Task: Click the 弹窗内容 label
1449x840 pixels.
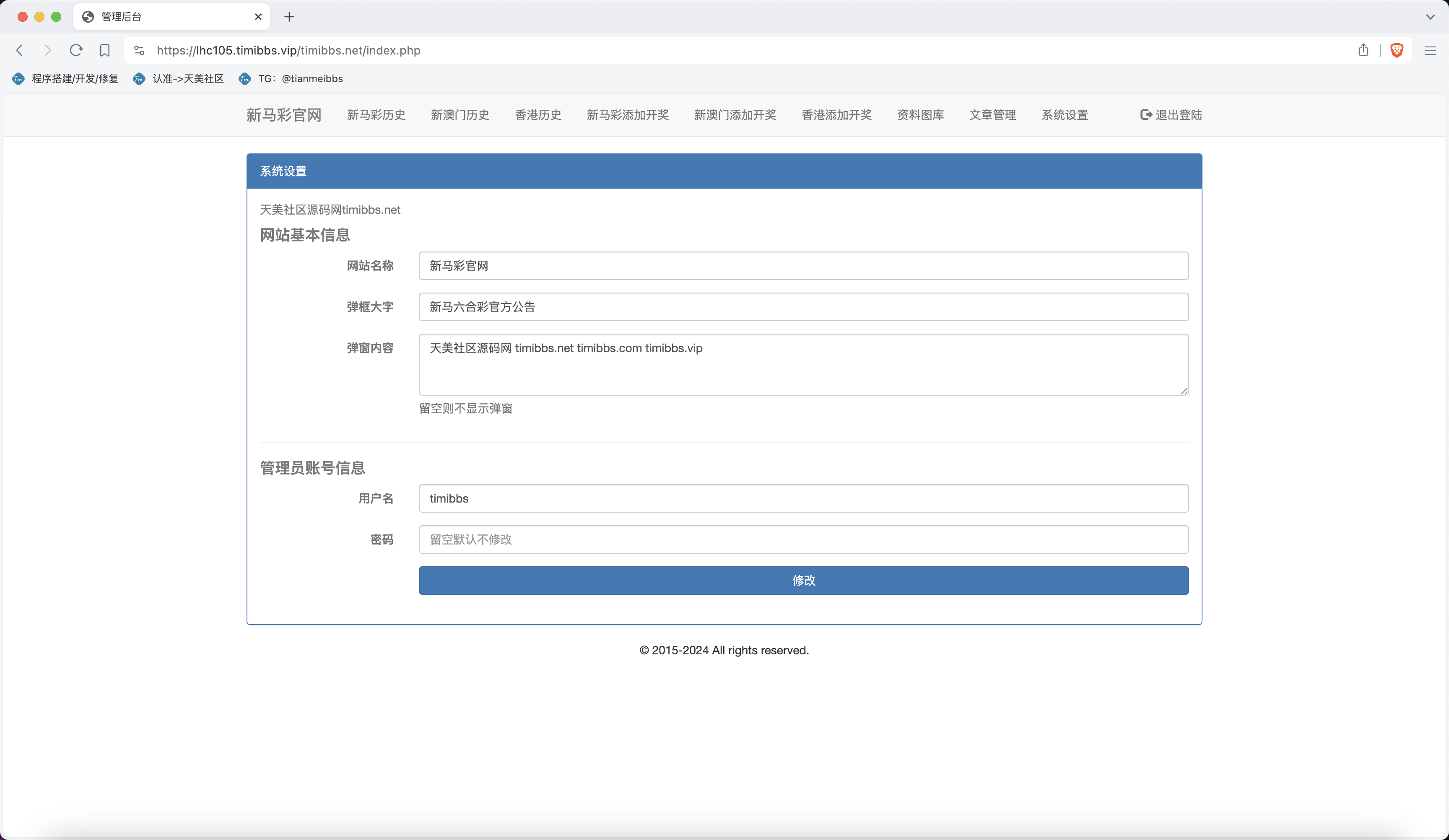Action: (370, 348)
